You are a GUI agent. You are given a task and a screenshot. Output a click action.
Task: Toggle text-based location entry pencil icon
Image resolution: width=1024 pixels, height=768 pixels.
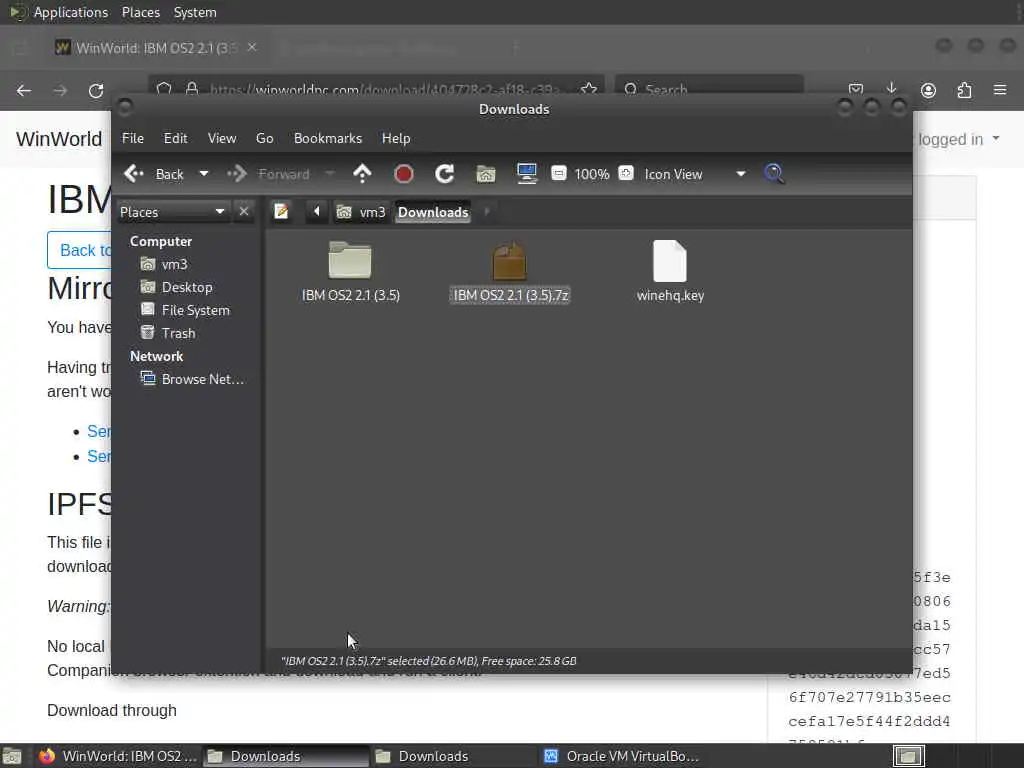point(281,212)
